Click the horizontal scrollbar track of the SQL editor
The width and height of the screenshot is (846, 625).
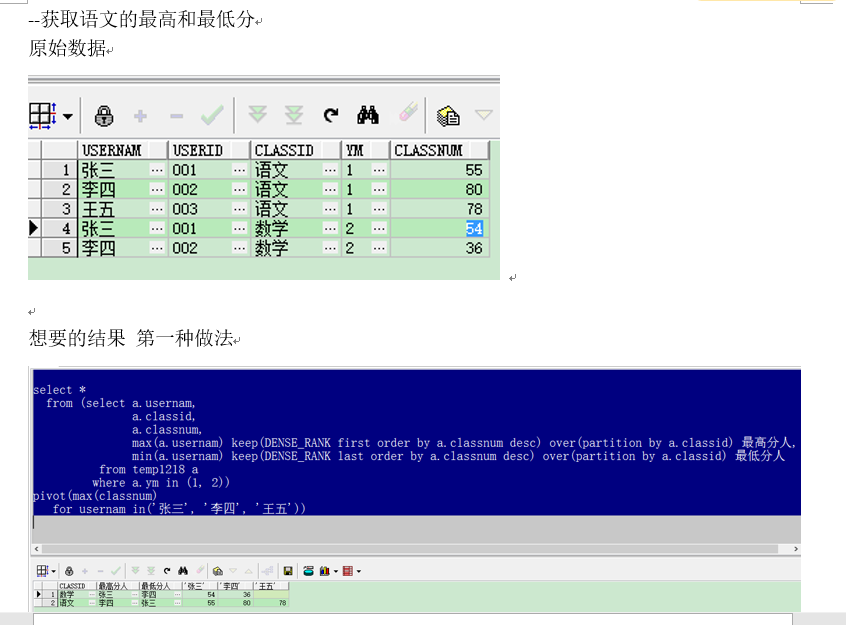410,549
